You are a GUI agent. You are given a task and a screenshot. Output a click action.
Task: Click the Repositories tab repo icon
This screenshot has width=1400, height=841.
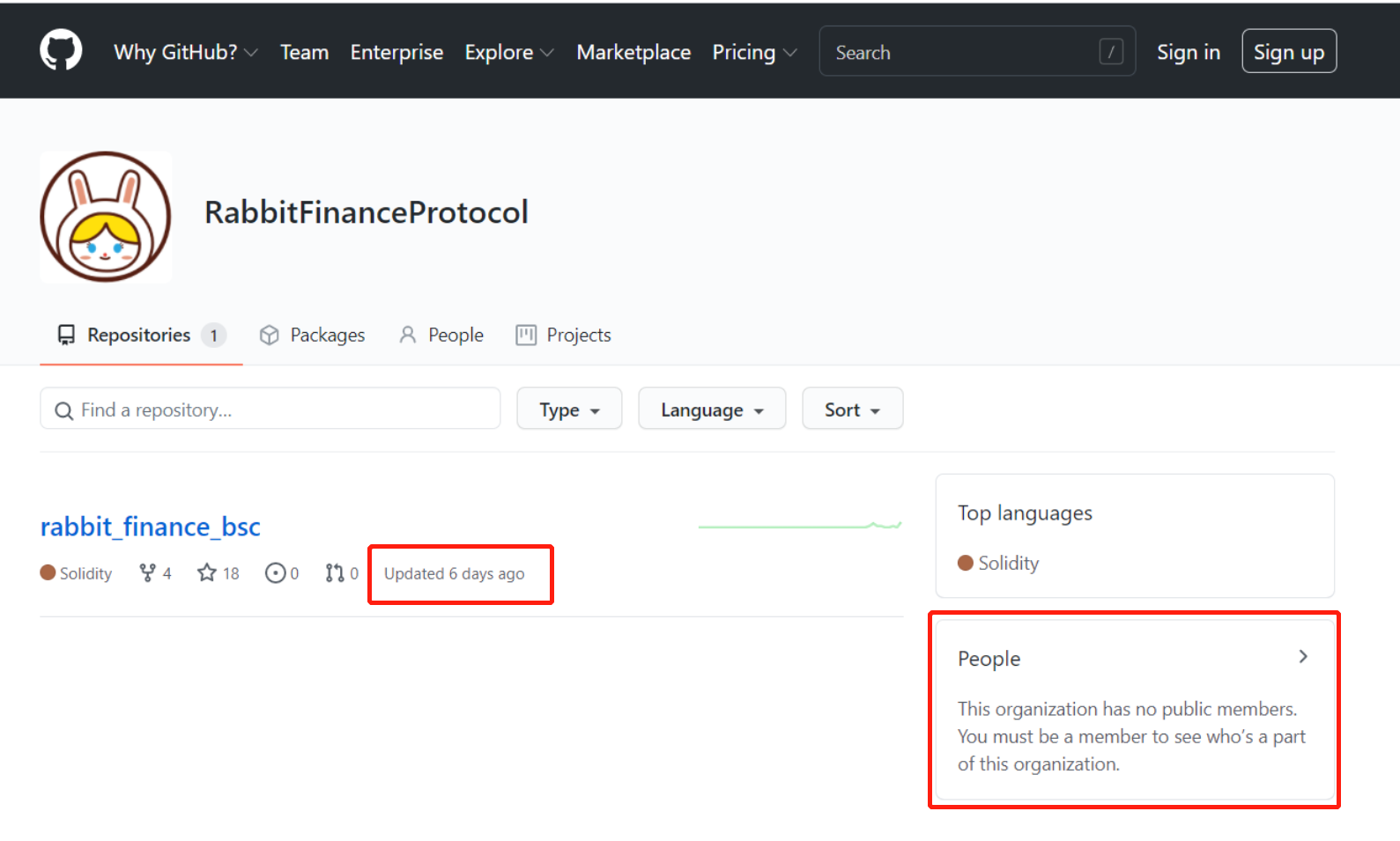(x=66, y=335)
